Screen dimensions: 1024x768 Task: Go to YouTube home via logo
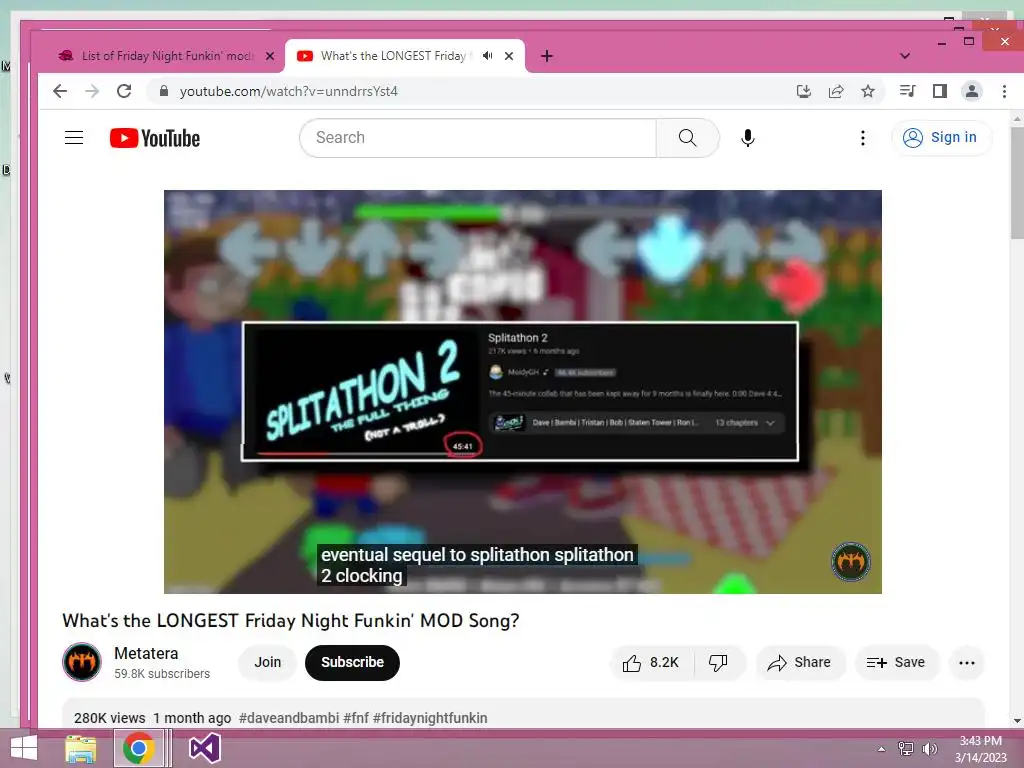155,138
